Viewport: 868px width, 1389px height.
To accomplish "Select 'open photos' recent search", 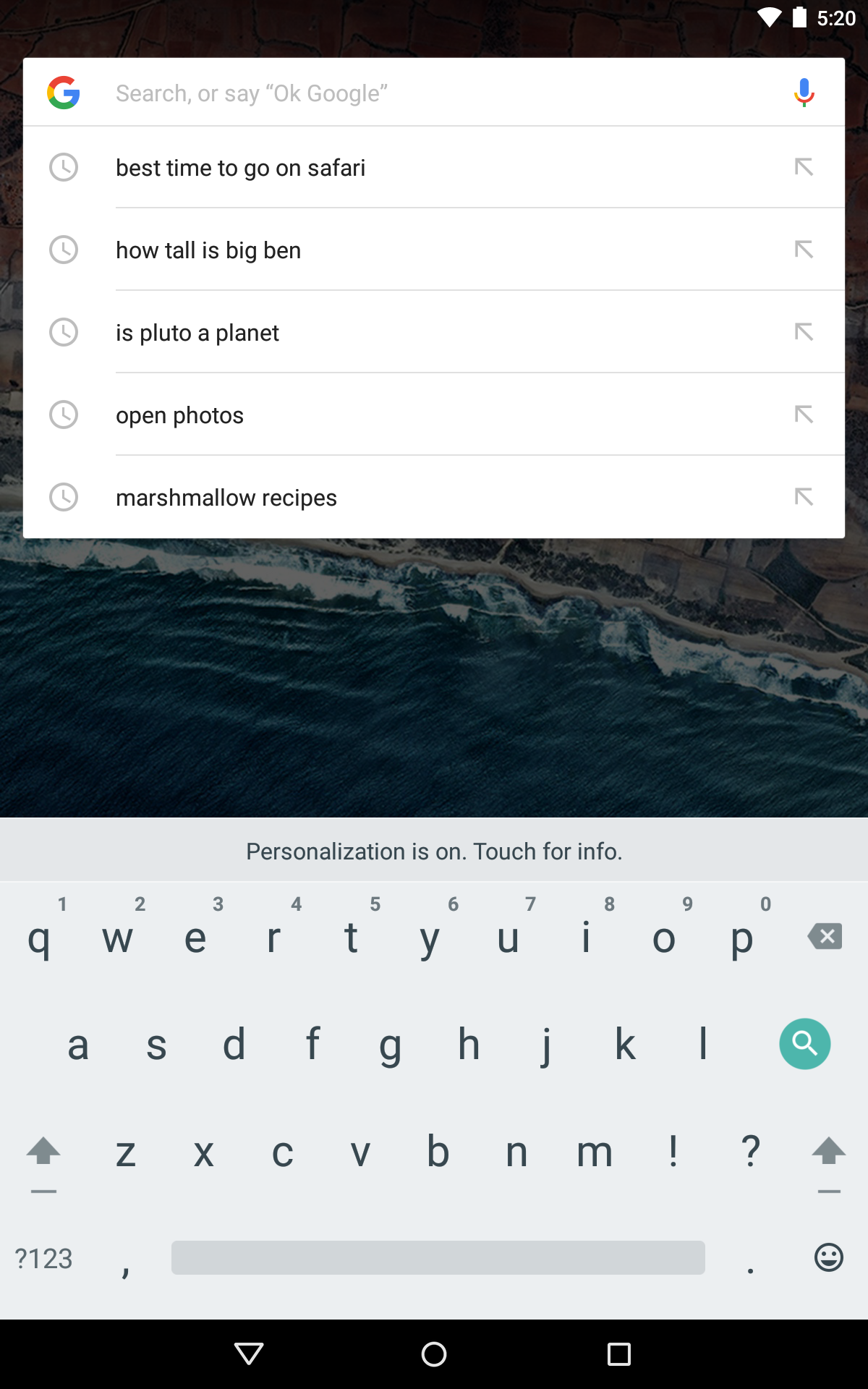I will tap(434, 415).
